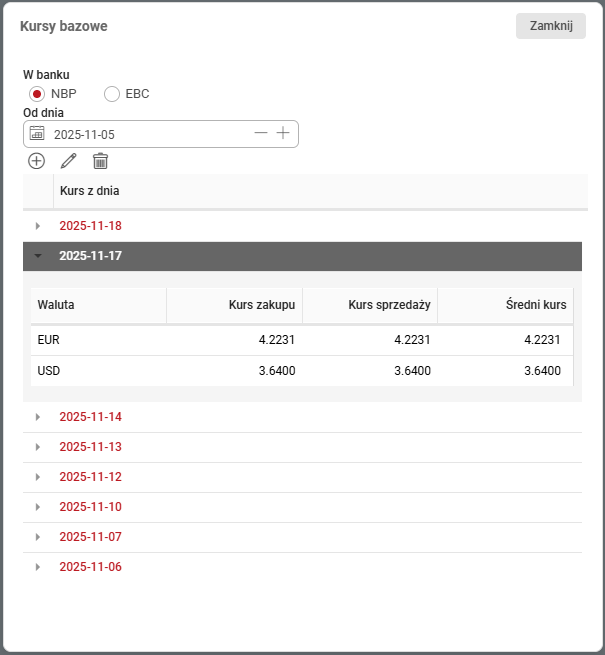The width and height of the screenshot is (605, 655).
Task: Open the 2025-11-10 date link
Action: click(90, 507)
